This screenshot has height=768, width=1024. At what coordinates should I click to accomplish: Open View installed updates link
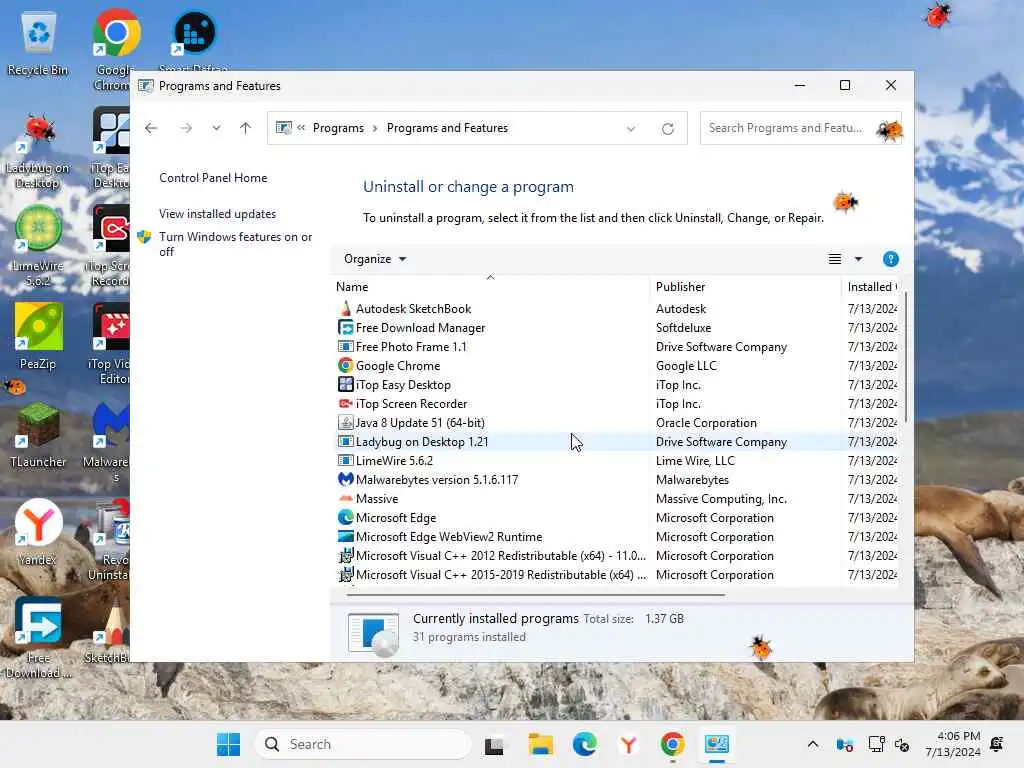pos(217,214)
